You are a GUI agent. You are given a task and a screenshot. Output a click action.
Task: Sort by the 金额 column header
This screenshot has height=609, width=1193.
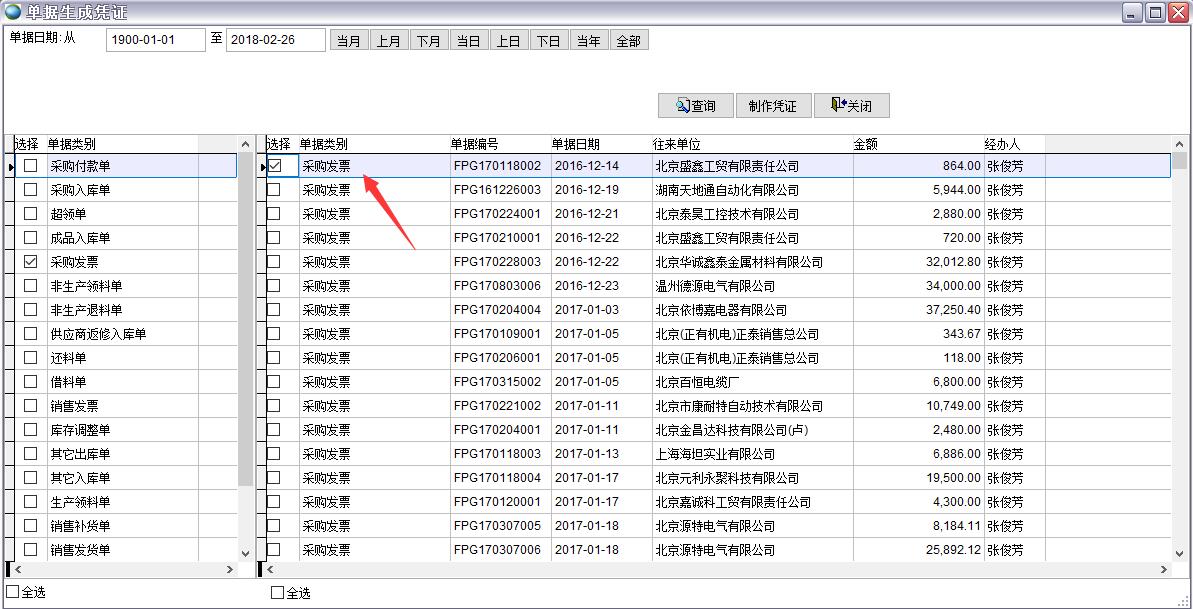coord(865,144)
